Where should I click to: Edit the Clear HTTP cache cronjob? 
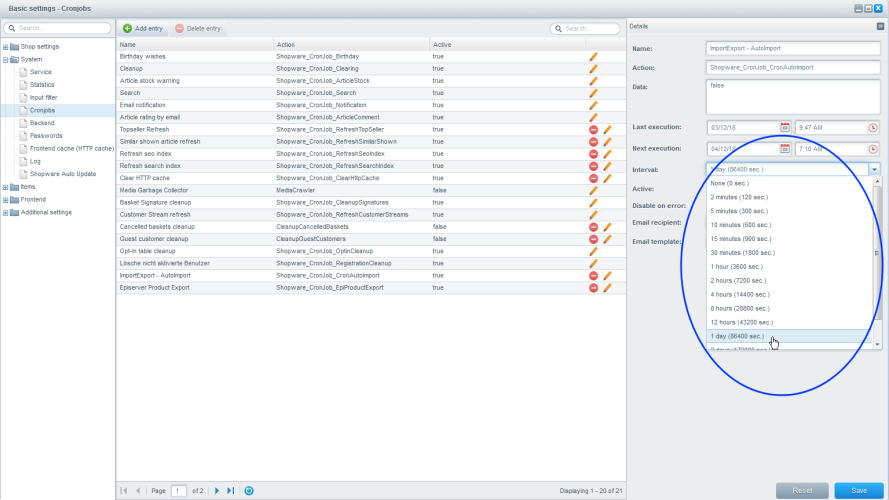pos(607,179)
